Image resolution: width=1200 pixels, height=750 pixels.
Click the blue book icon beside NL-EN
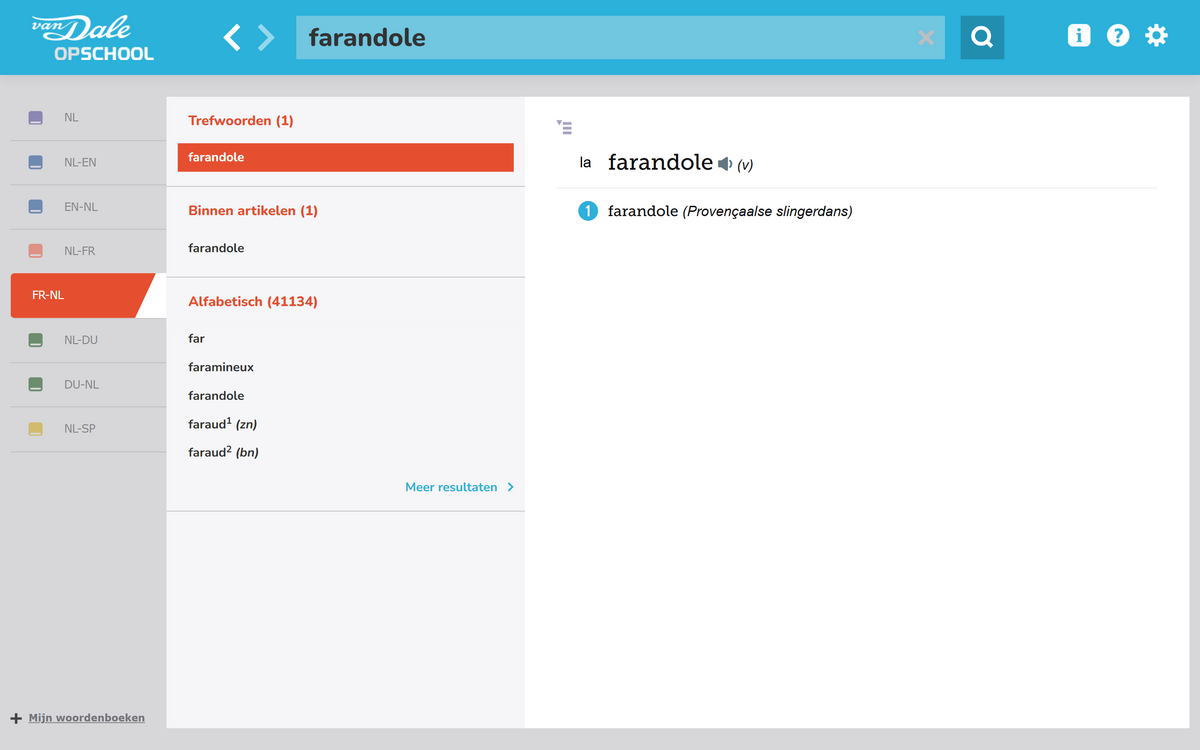[x=36, y=162]
